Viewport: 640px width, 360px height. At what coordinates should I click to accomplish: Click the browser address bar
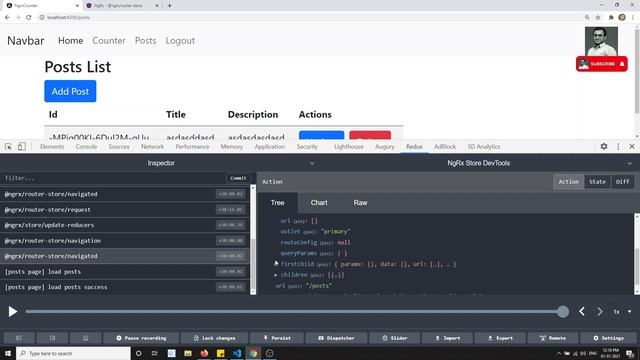click(310, 18)
